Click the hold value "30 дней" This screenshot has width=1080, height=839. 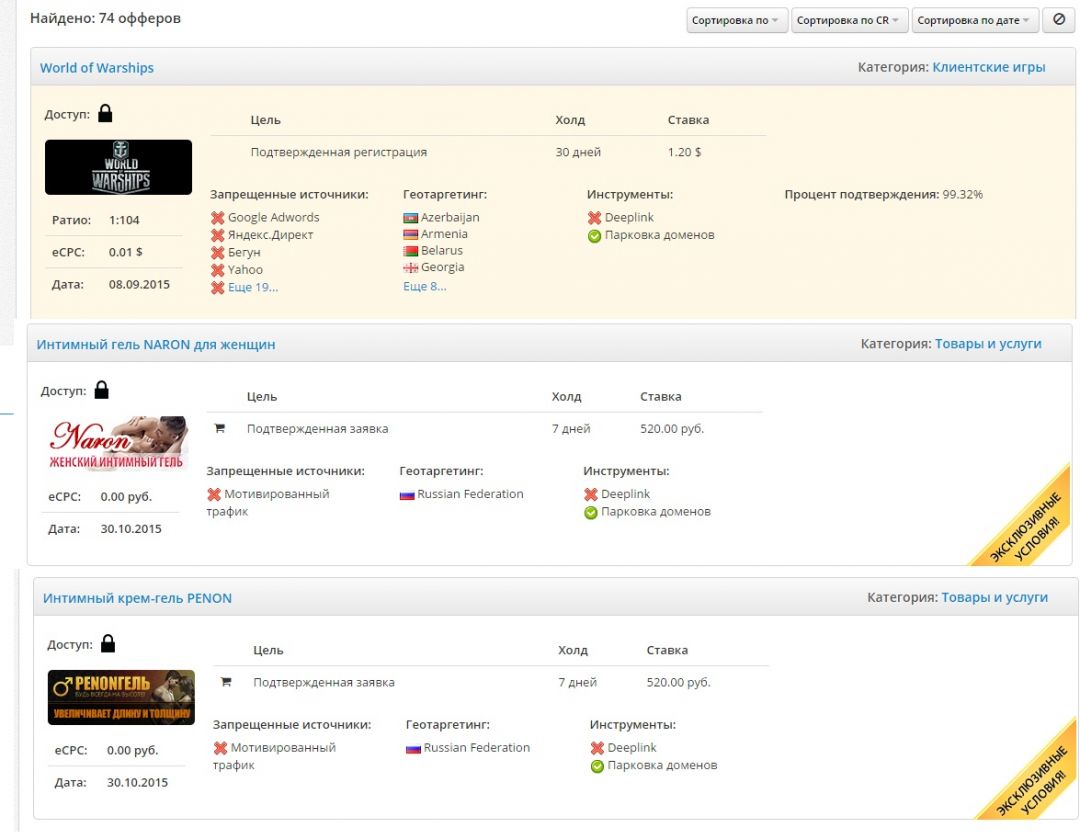pyautogui.click(x=578, y=152)
